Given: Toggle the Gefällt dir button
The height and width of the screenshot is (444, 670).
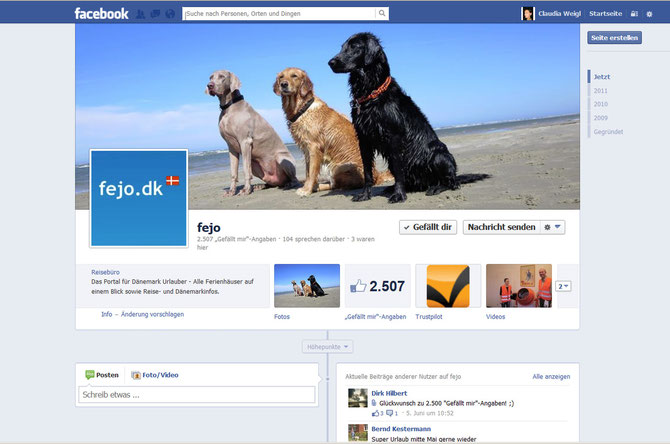Looking at the screenshot, I should (x=428, y=227).
